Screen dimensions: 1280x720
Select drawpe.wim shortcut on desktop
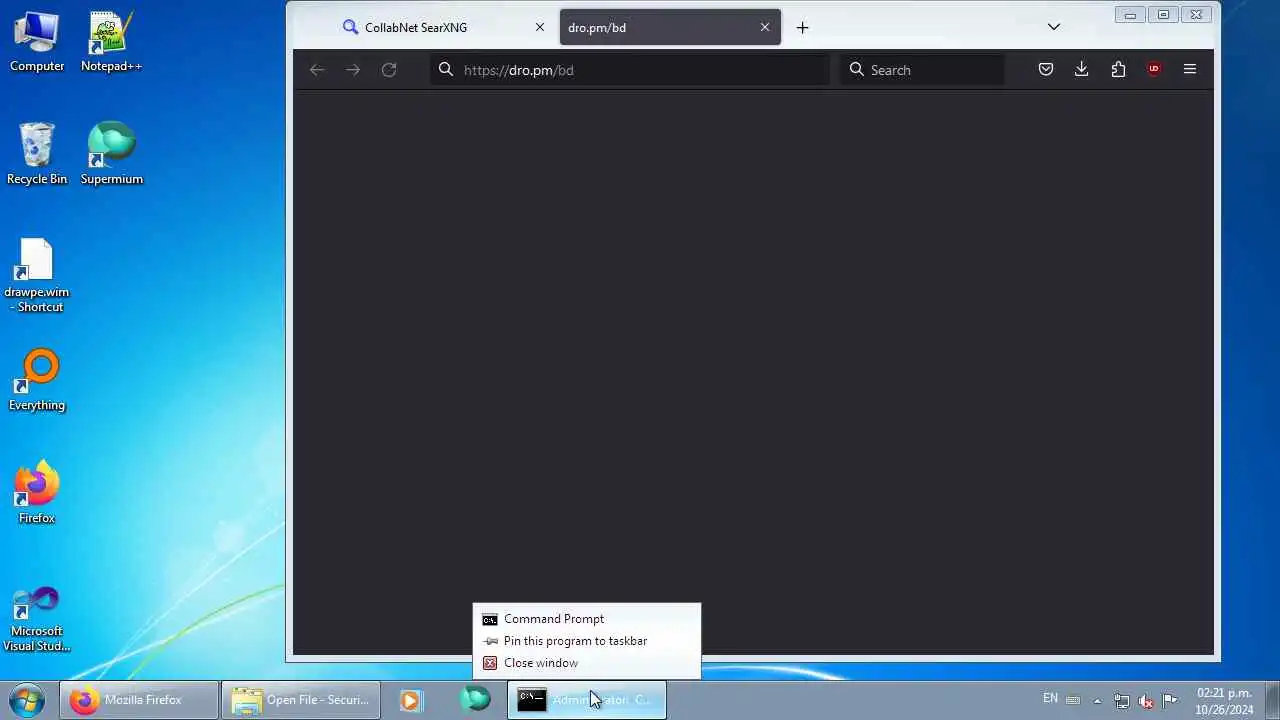37,276
